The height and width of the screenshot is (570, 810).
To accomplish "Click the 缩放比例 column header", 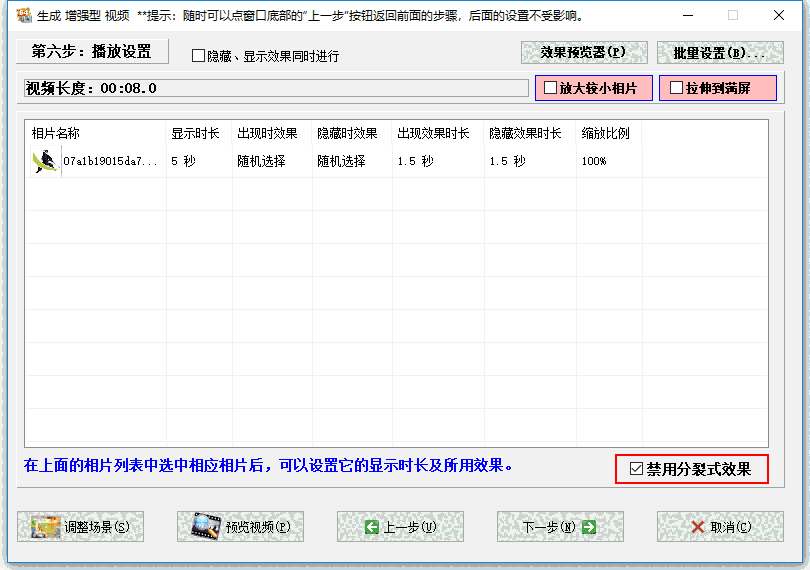I will tap(609, 133).
